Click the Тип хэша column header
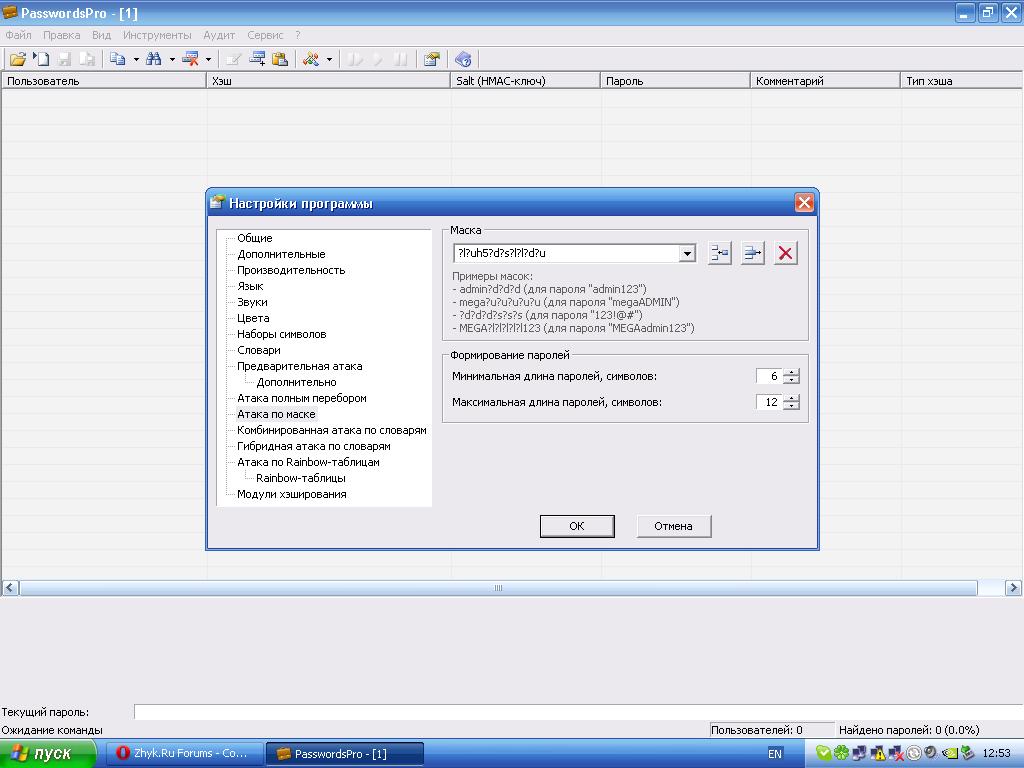Image resolution: width=1024 pixels, height=768 pixels. 962,81
